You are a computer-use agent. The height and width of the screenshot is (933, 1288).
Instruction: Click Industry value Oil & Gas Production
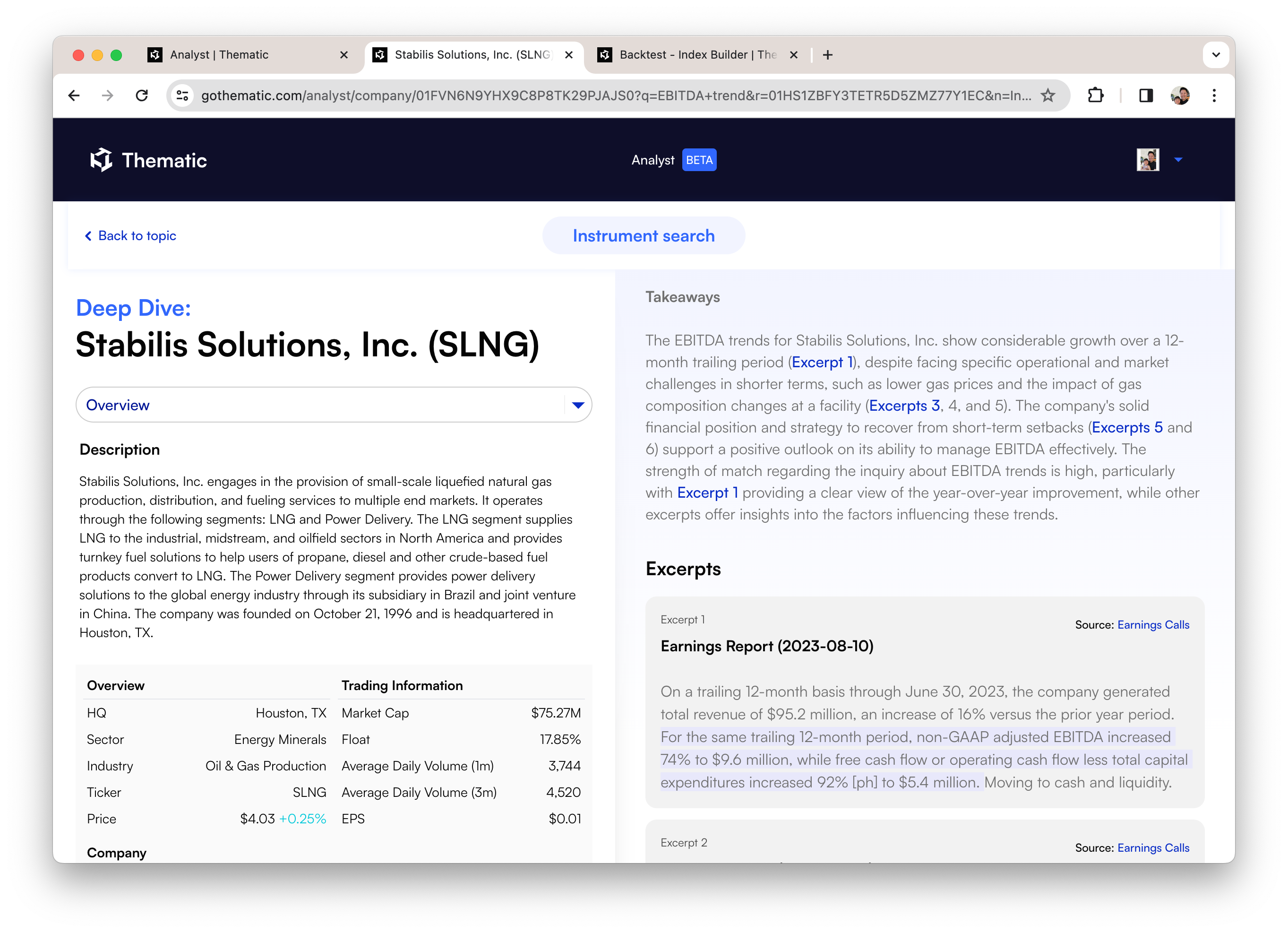coord(265,766)
